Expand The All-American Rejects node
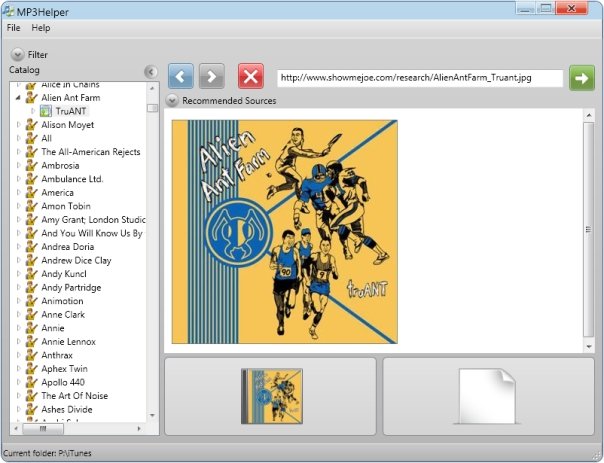This screenshot has height=463, width=604. [18, 152]
